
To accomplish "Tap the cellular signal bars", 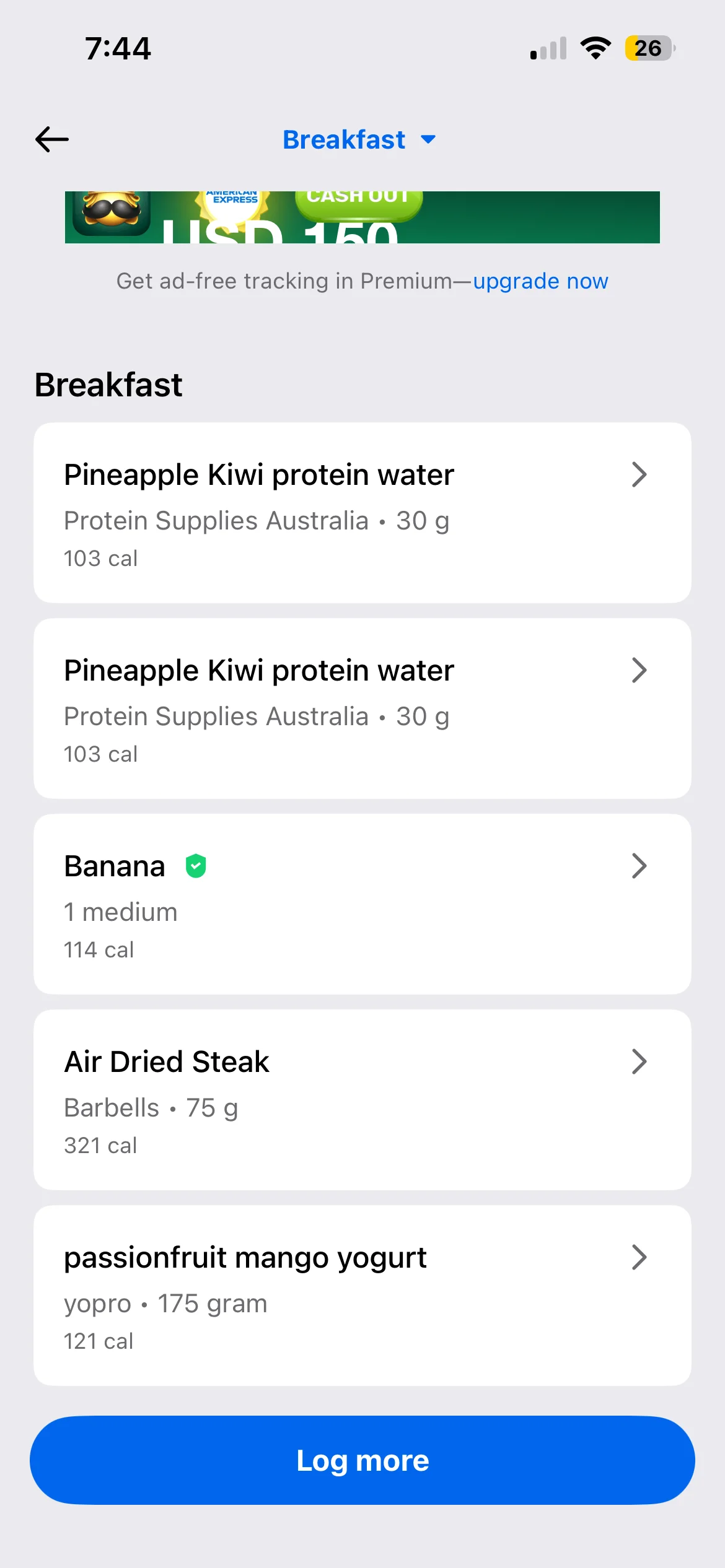I will [548, 49].
